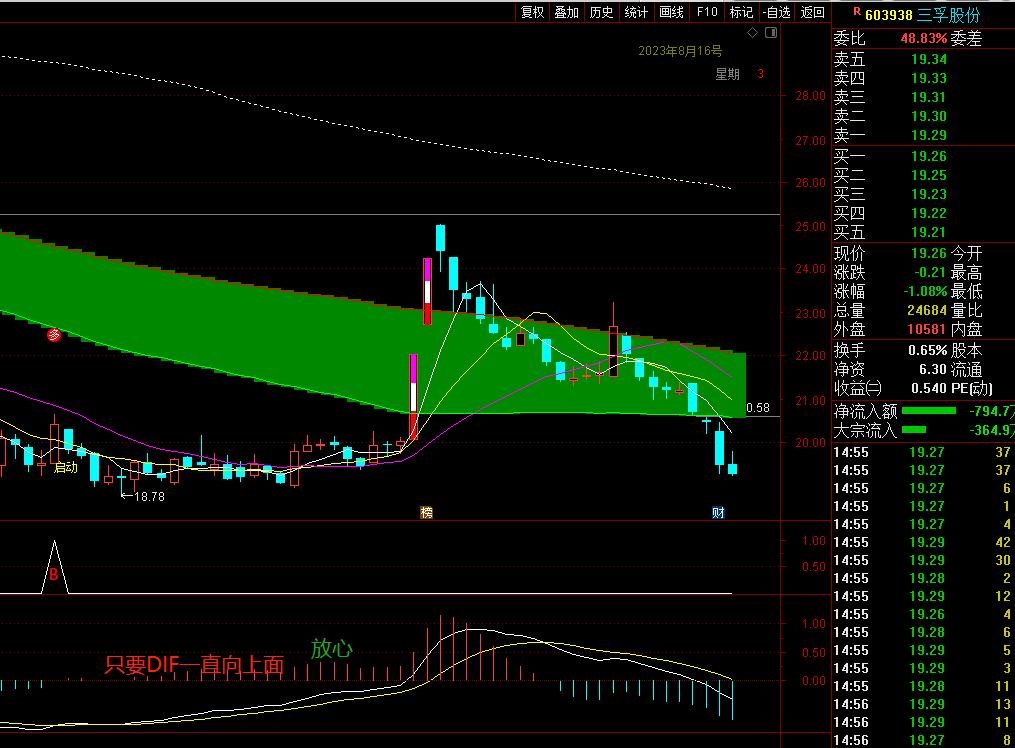Select the 买五 19.21 bid row
The height and width of the screenshot is (748, 1015).
[923, 232]
